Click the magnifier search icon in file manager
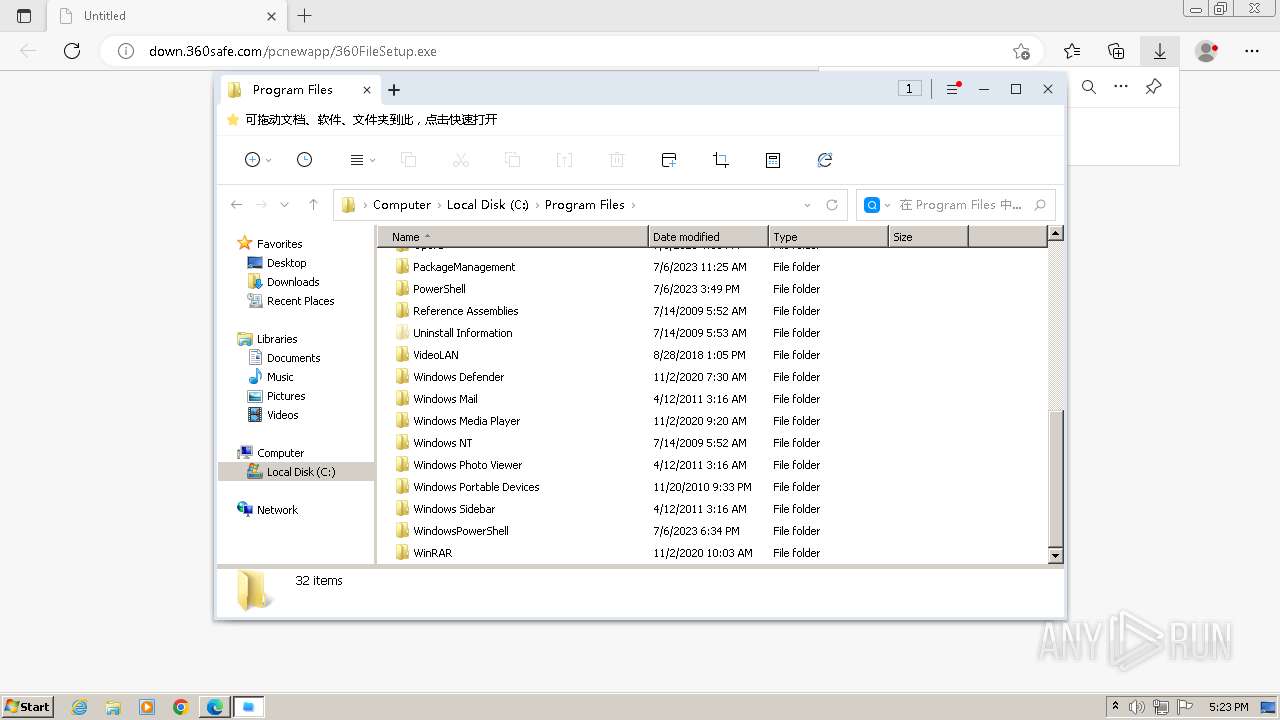The height and width of the screenshot is (720, 1280). pyautogui.click(x=1040, y=205)
